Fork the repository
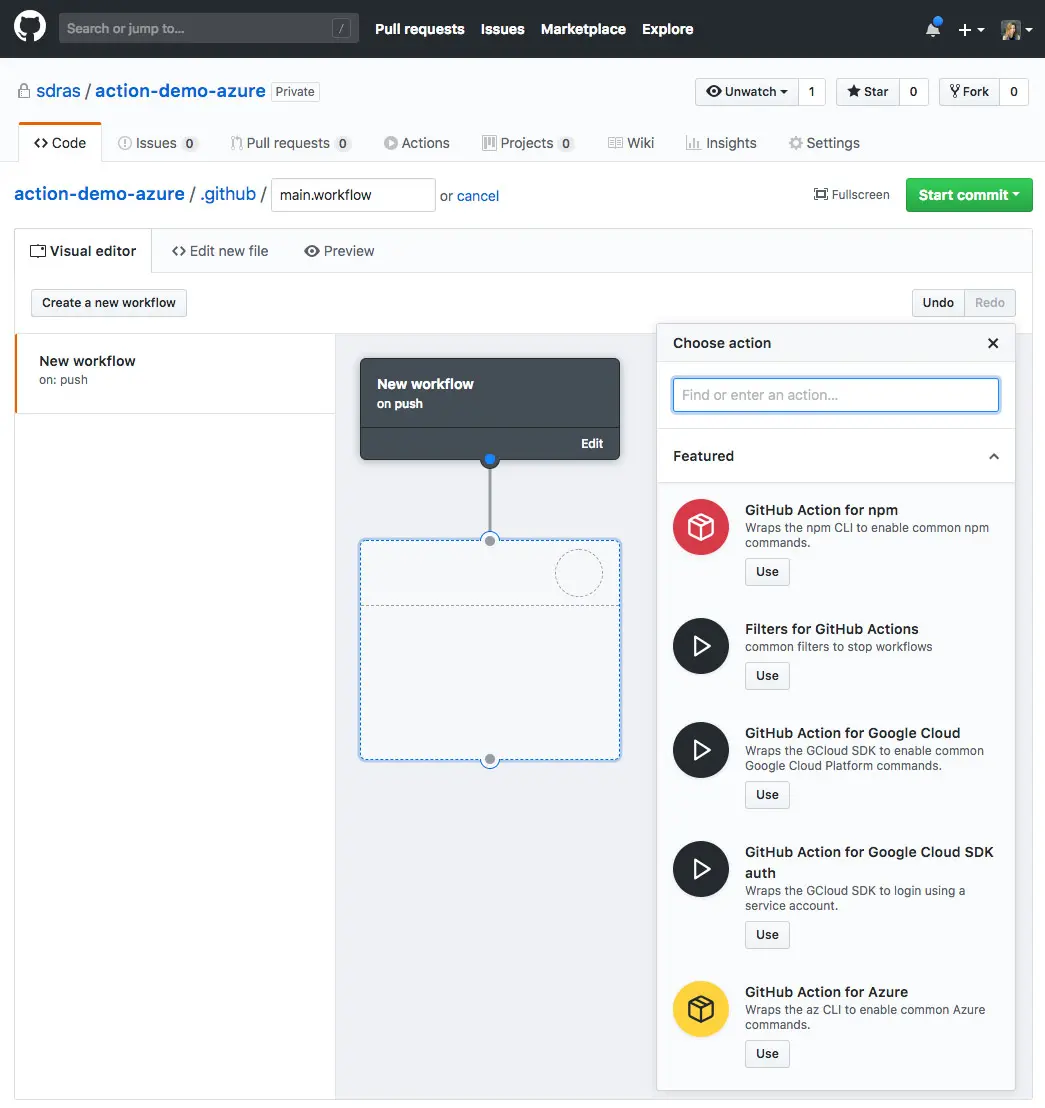This screenshot has width=1045, height=1108. click(969, 91)
